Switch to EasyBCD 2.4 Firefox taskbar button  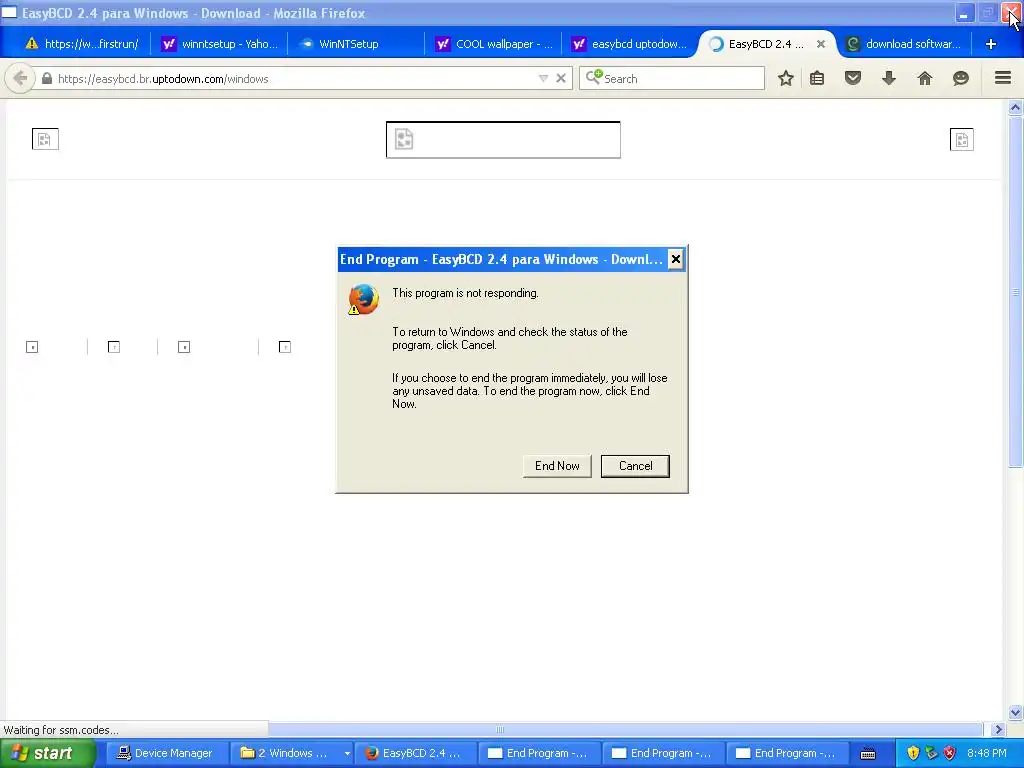click(415, 753)
